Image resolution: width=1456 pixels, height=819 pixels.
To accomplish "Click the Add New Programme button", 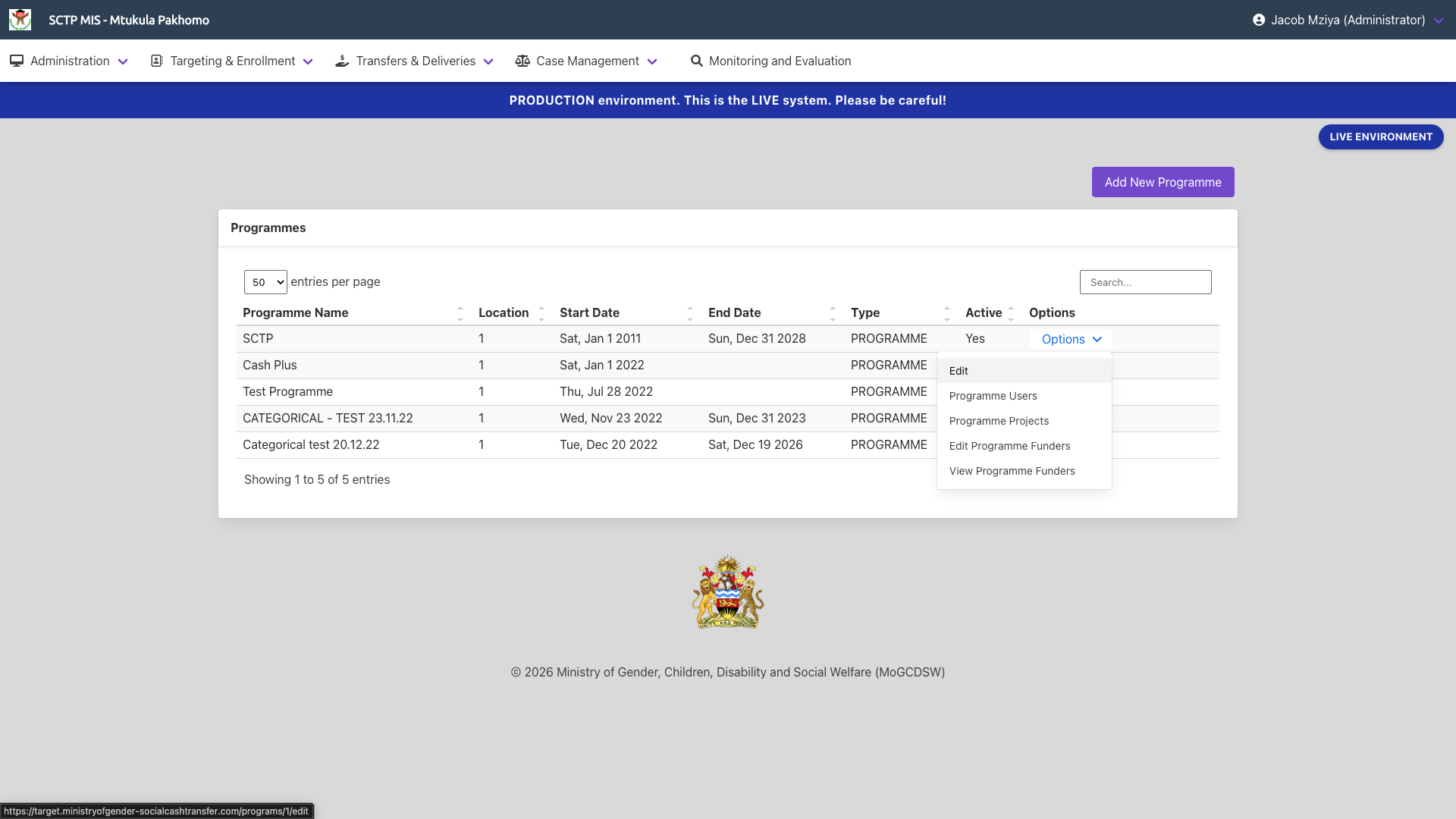I will click(x=1163, y=182).
